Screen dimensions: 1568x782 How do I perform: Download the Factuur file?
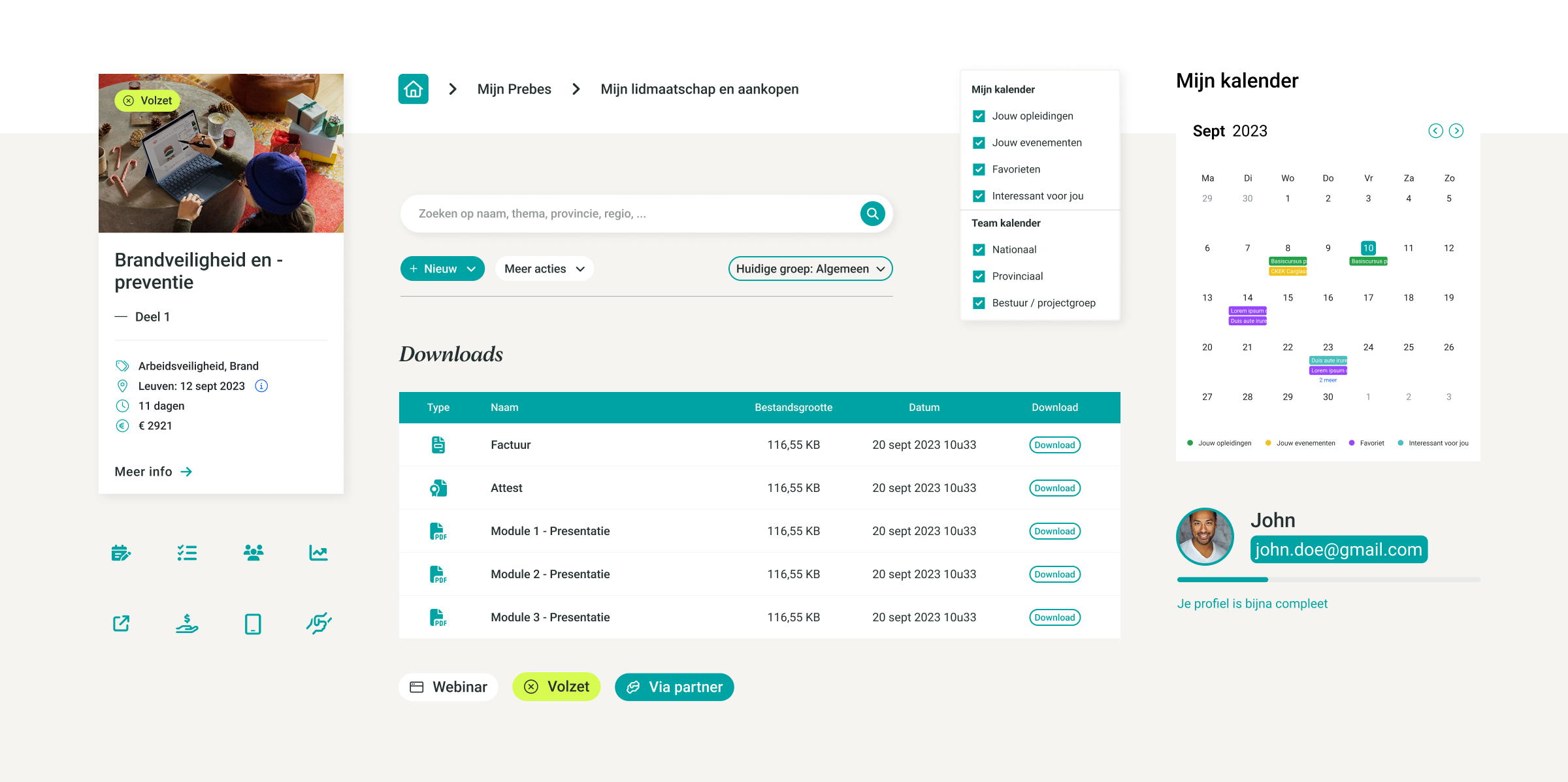(1054, 445)
